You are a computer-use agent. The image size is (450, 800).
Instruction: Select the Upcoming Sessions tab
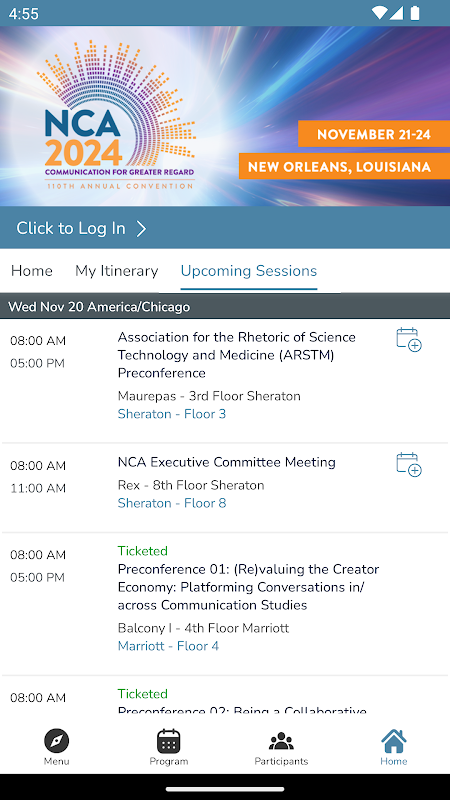coord(248,270)
